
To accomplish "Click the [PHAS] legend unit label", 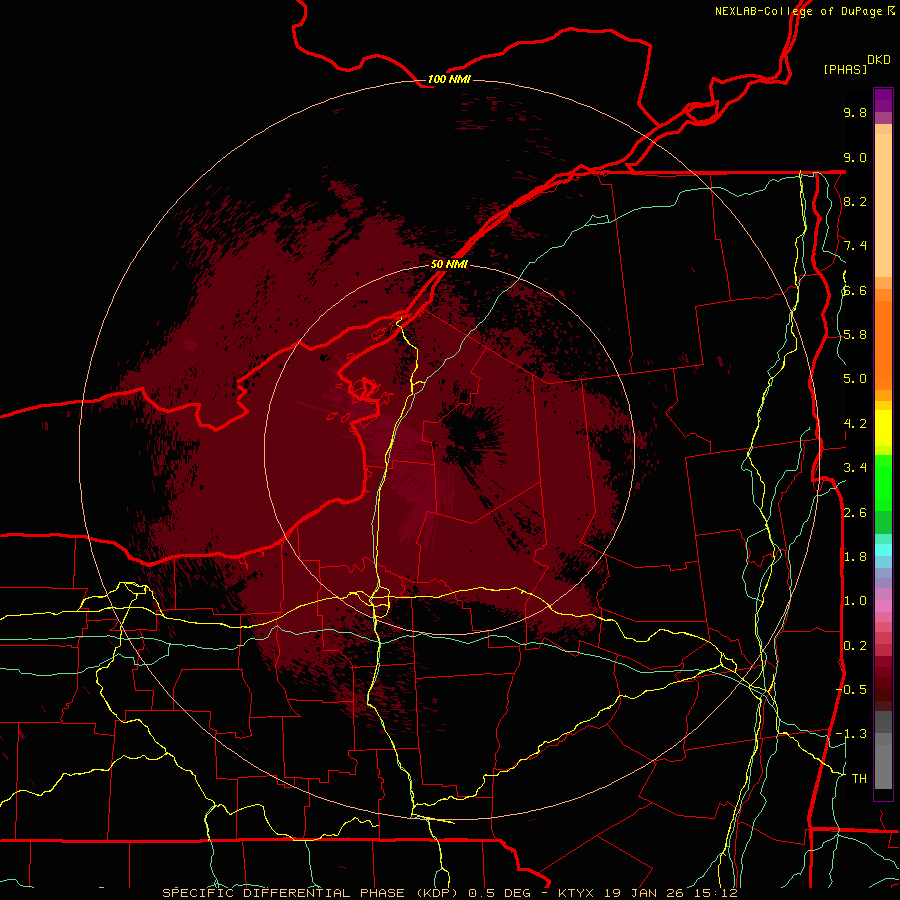I will [x=845, y=69].
